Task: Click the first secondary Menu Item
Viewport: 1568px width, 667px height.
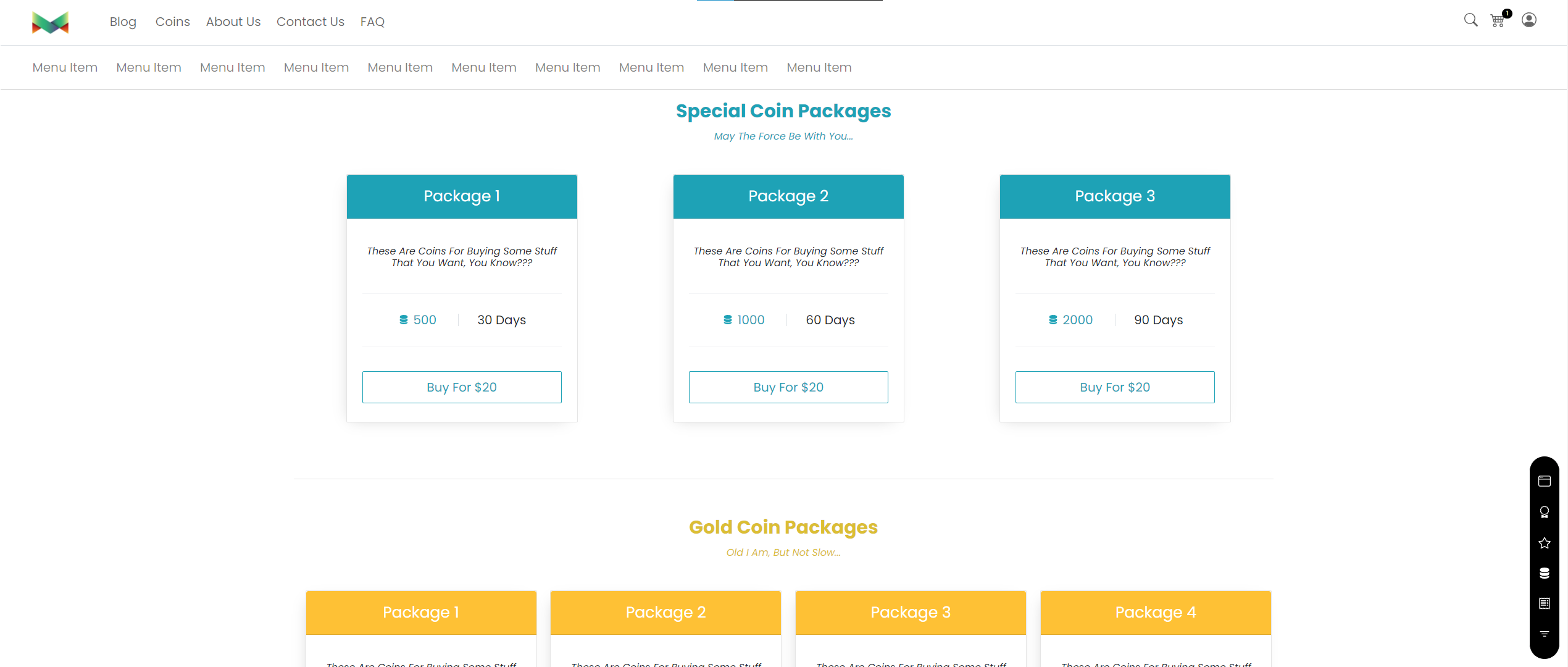Action: (x=65, y=67)
